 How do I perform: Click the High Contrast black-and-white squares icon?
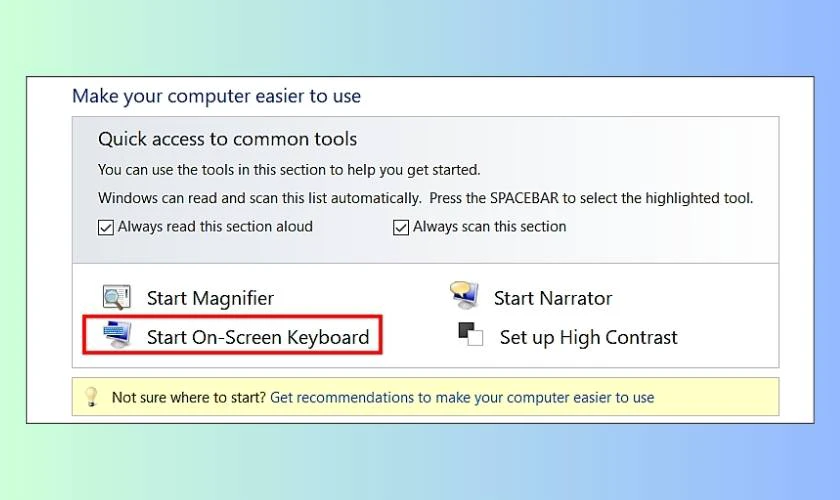coord(470,334)
